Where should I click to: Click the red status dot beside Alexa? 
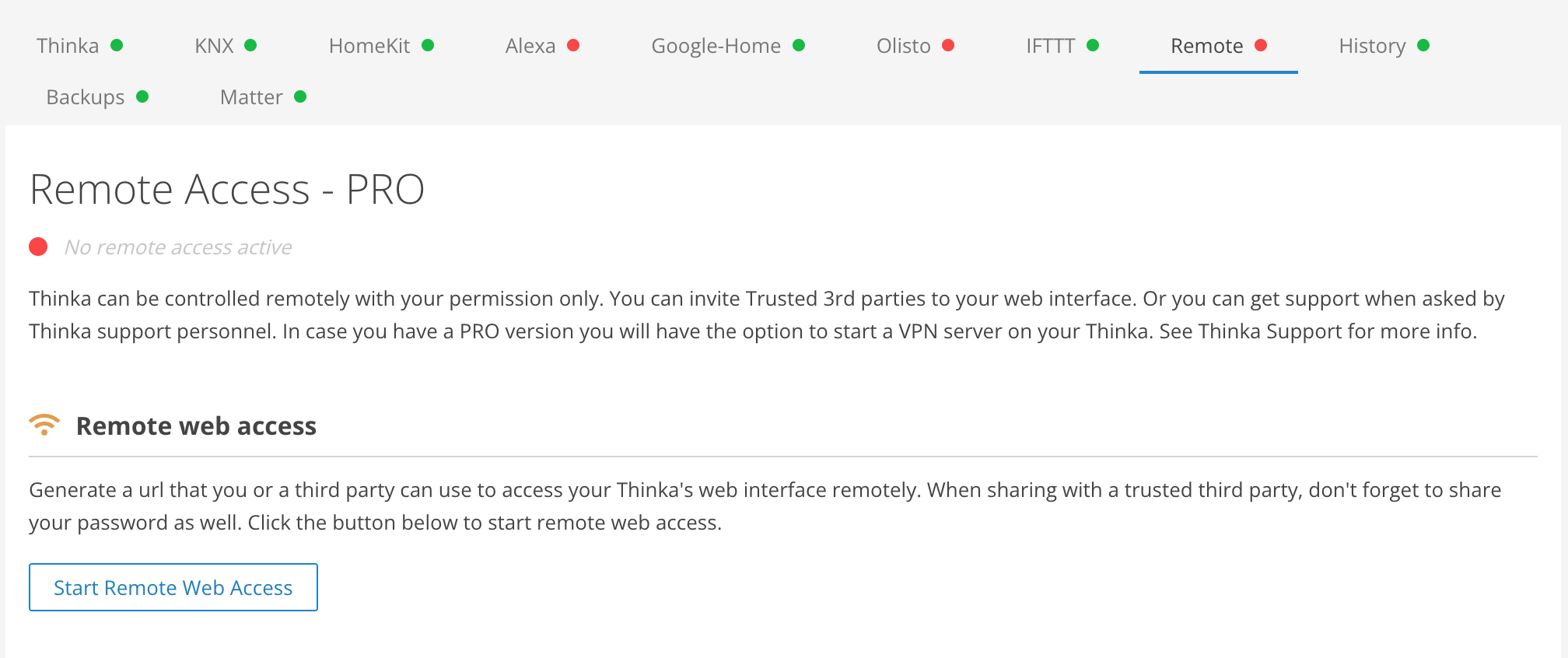(573, 45)
